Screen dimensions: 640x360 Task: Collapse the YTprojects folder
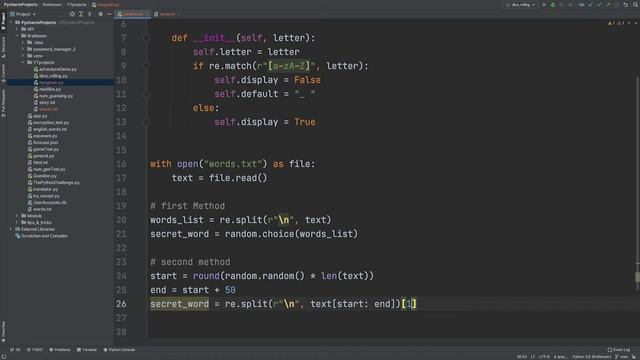coord(23,62)
